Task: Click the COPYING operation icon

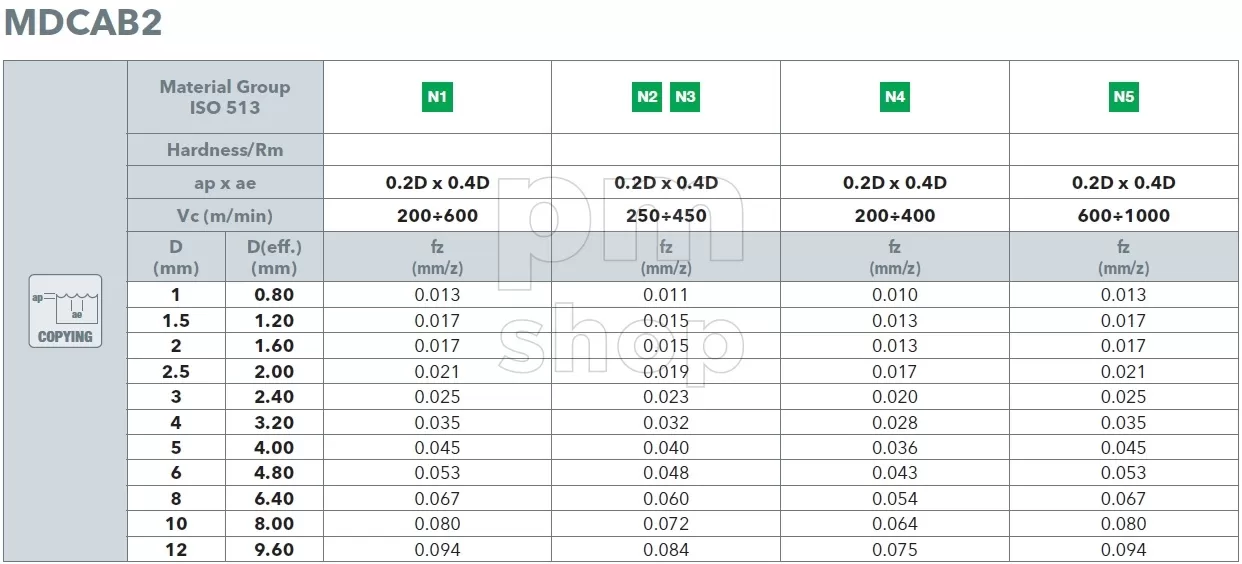Action: (x=65, y=311)
